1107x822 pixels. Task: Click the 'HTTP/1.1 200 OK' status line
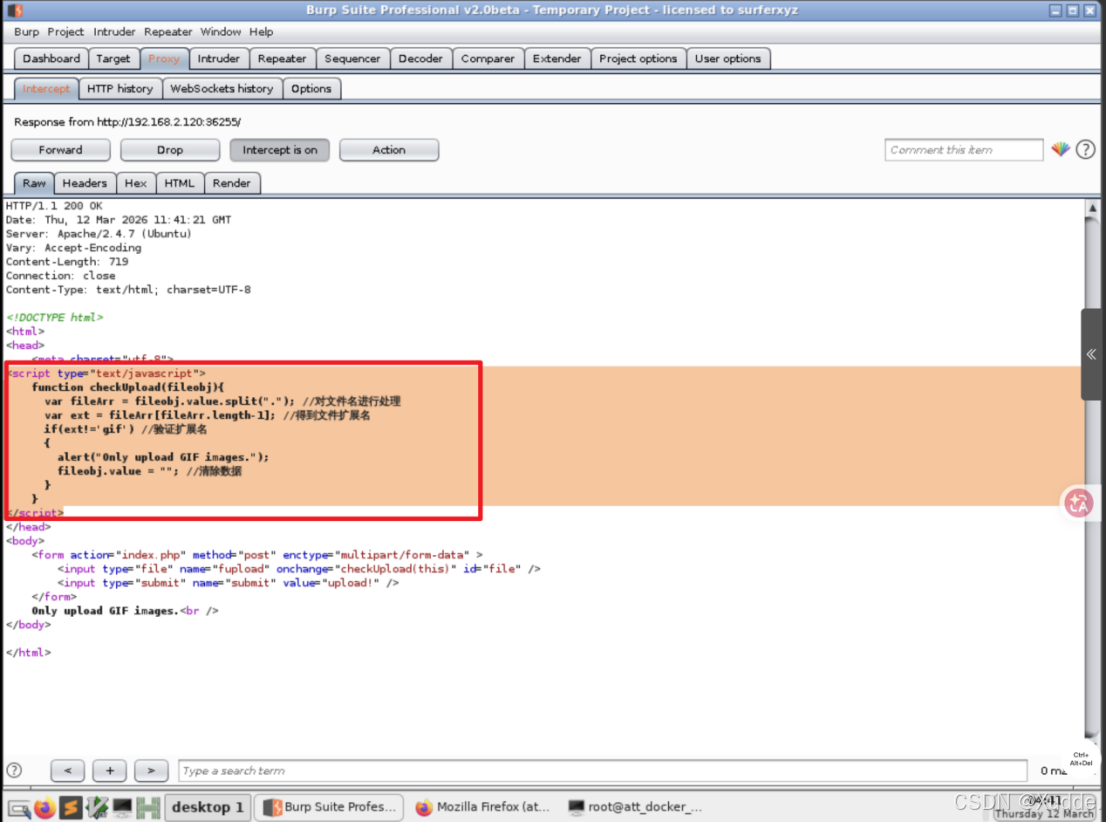[x=54, y=206]
